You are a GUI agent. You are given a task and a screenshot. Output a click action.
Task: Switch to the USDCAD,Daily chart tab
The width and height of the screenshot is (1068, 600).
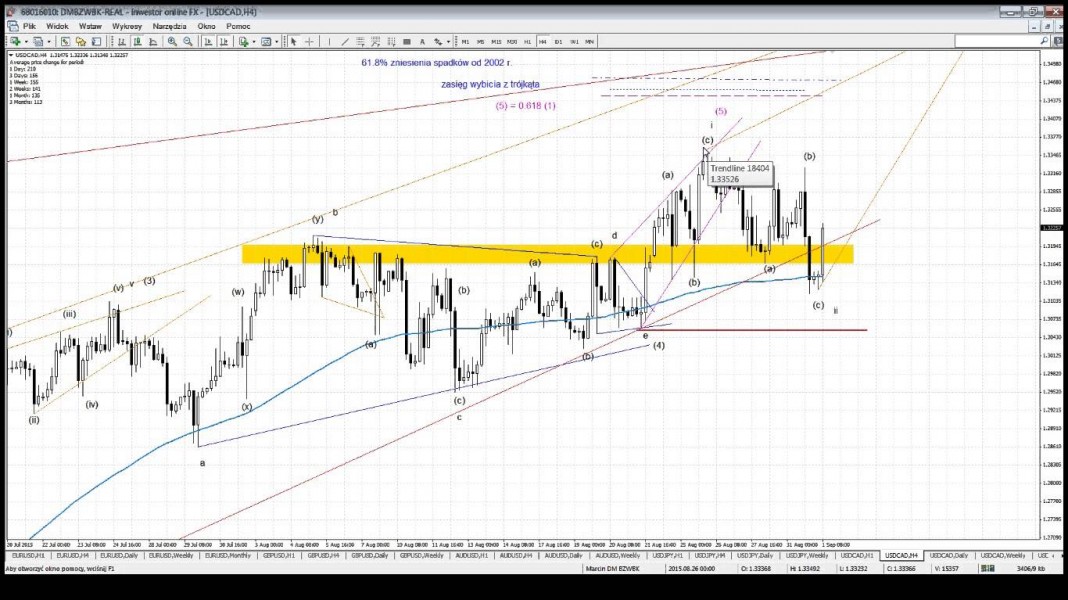(x=949, y=556)
